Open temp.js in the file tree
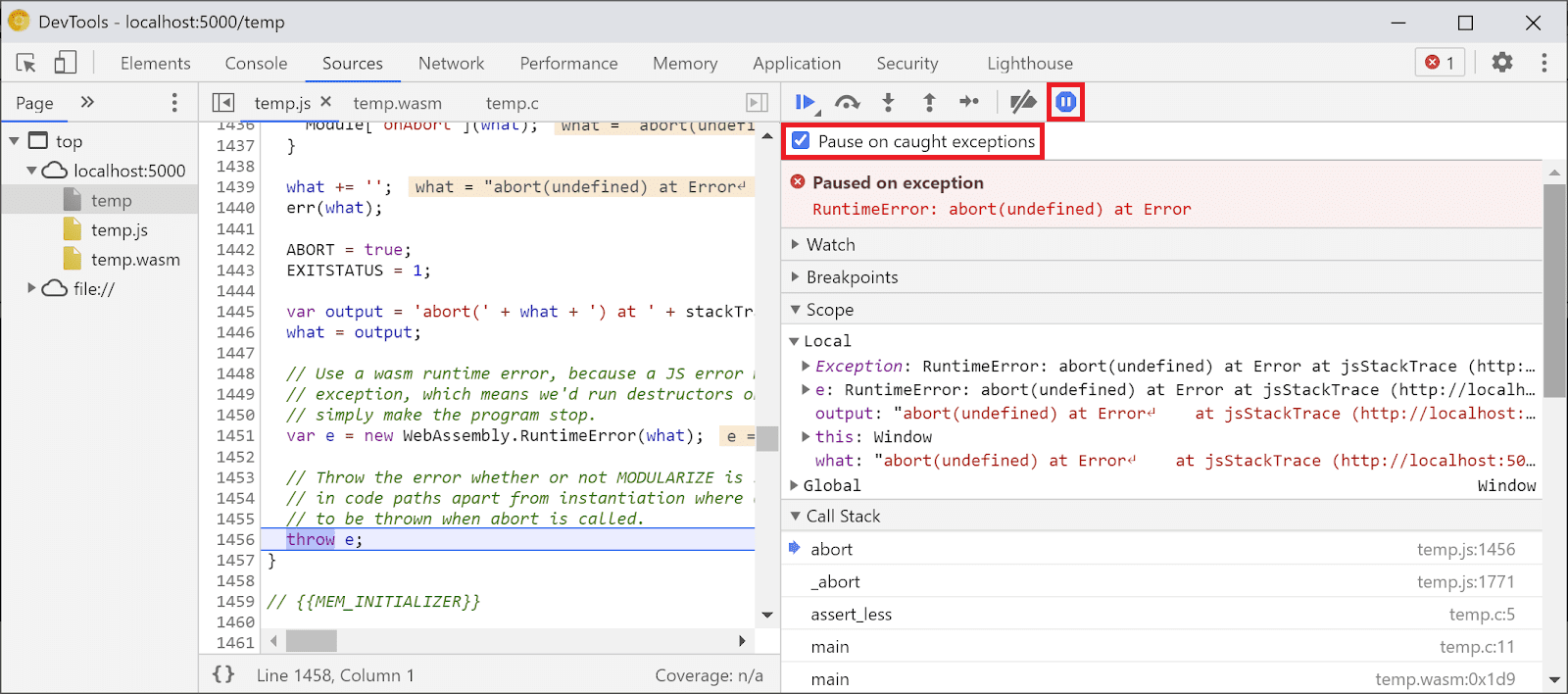Viewport: 1568px width, 694px height. coord(119,230)
